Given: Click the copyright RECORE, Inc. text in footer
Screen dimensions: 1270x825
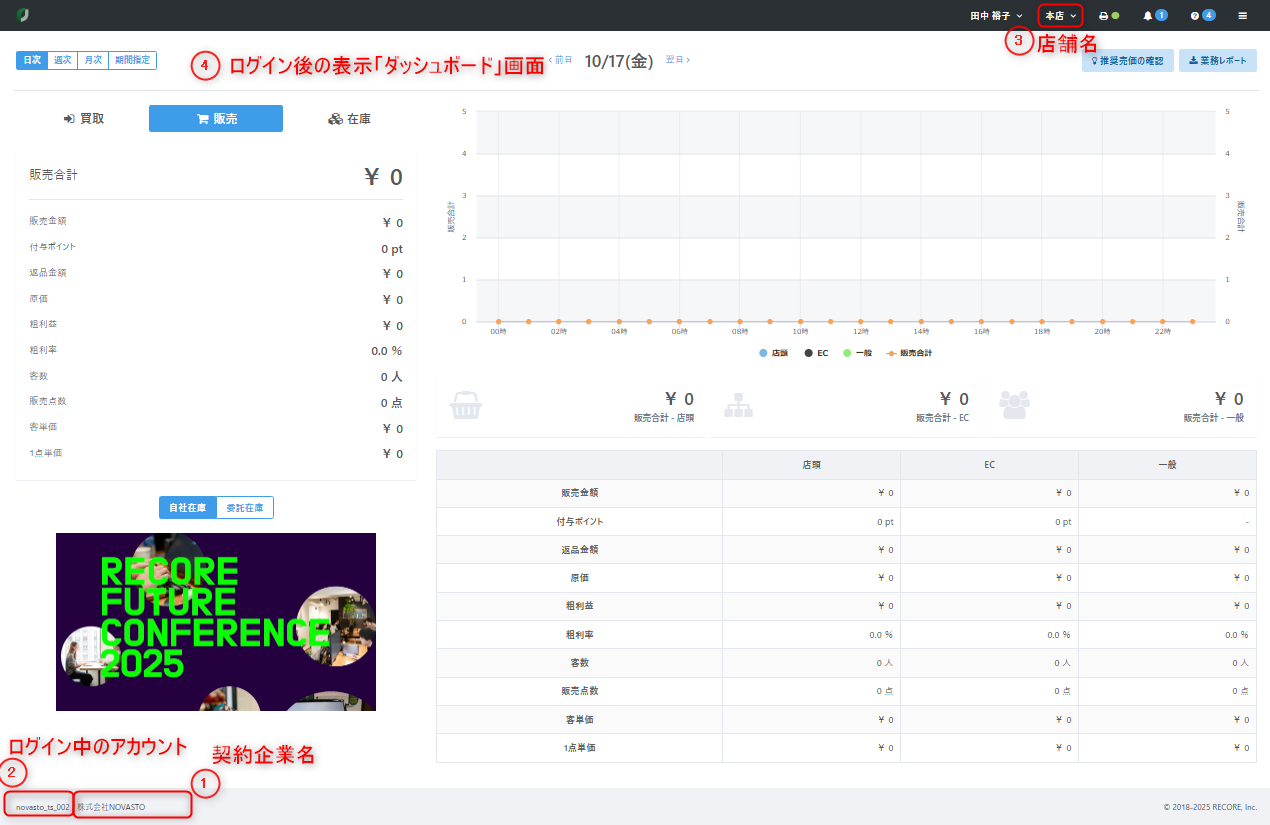Looking at the screenshot, I should pos(1210,807).
